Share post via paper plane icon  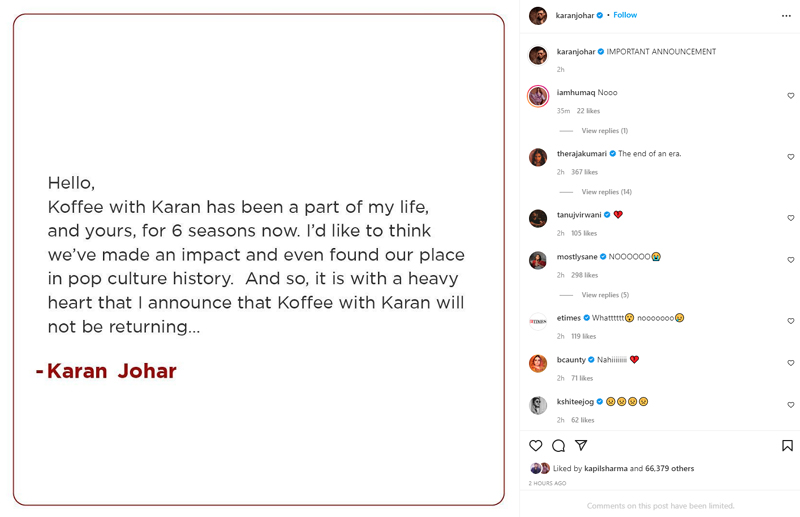pos(581,446)
